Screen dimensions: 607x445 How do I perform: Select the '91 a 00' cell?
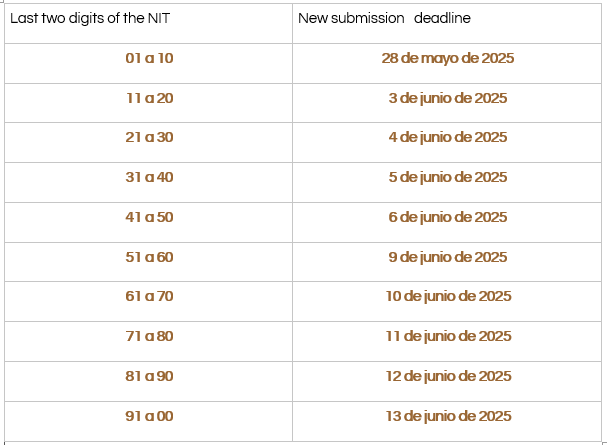pyautogui.click(x=148, y=421)
